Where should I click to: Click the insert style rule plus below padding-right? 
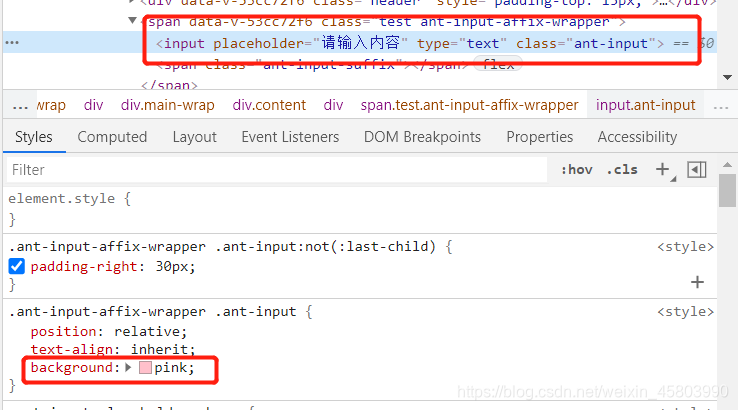[x=697, y=282]
